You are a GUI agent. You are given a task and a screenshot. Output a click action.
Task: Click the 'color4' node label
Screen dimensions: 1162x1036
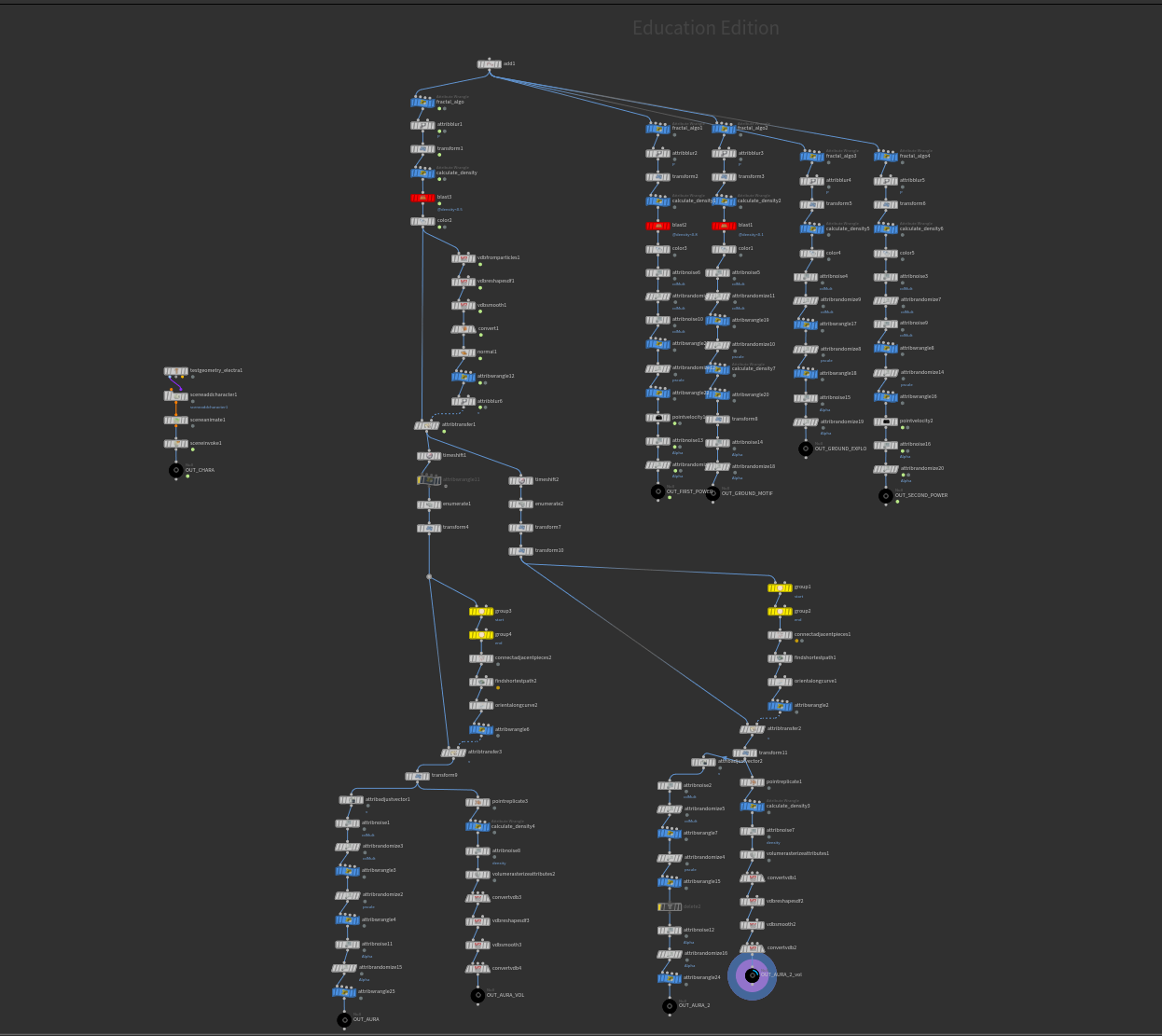coord(834,253)
